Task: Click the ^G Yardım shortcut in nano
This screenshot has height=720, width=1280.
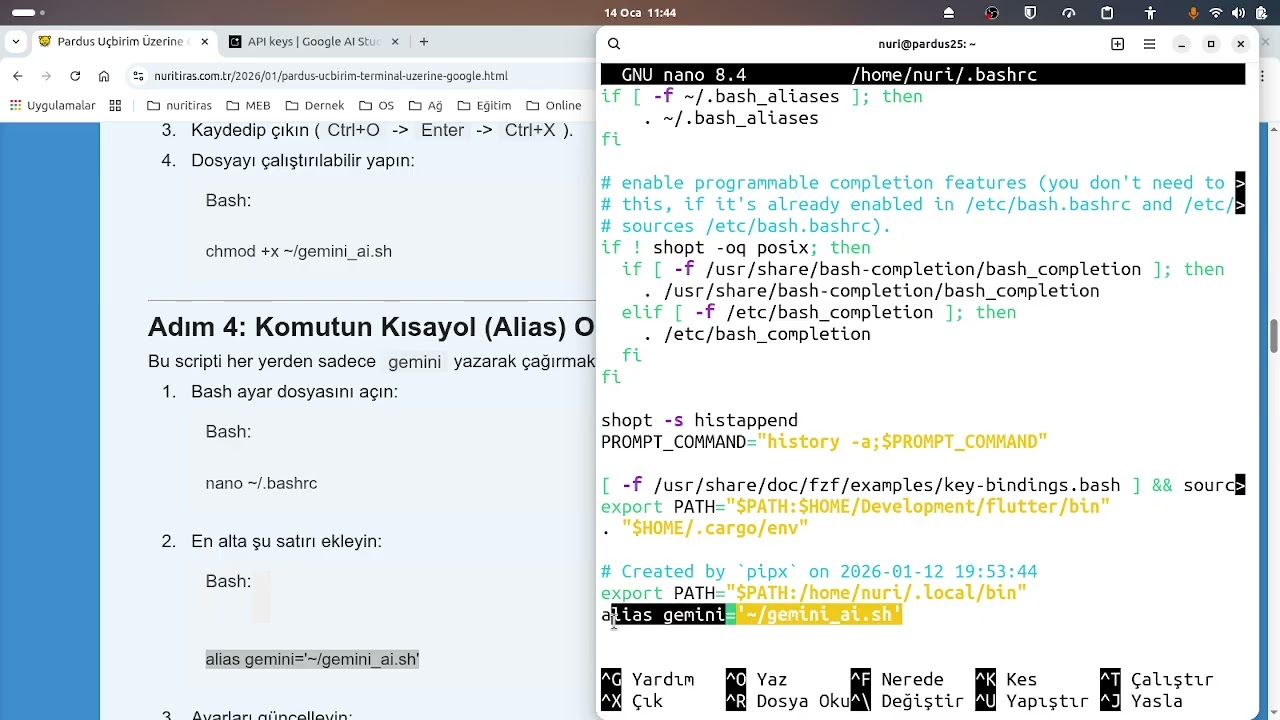Action: pyautogui.click(x=647, y=680)
